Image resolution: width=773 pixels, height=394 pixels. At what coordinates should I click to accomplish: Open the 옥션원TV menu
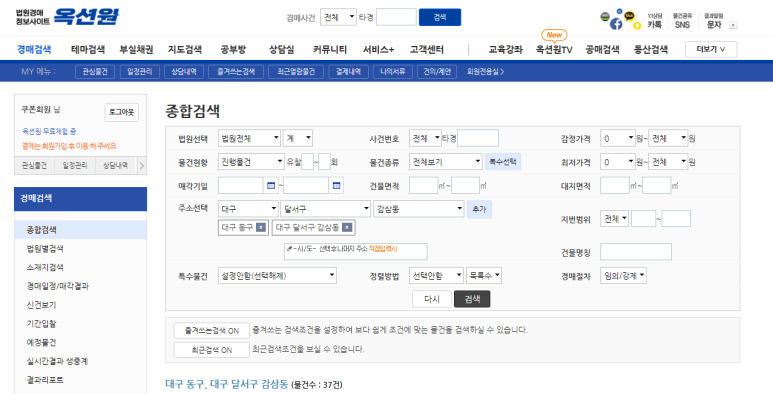554,49
